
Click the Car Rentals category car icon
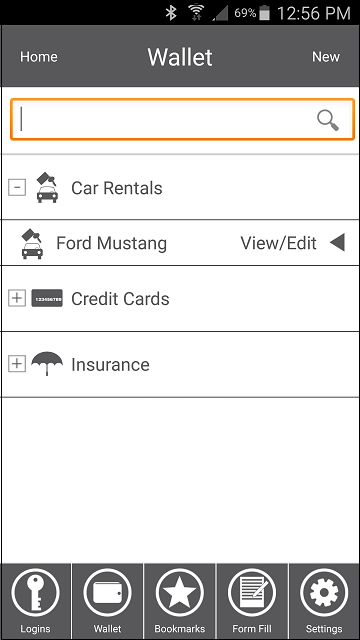point(47,188)
